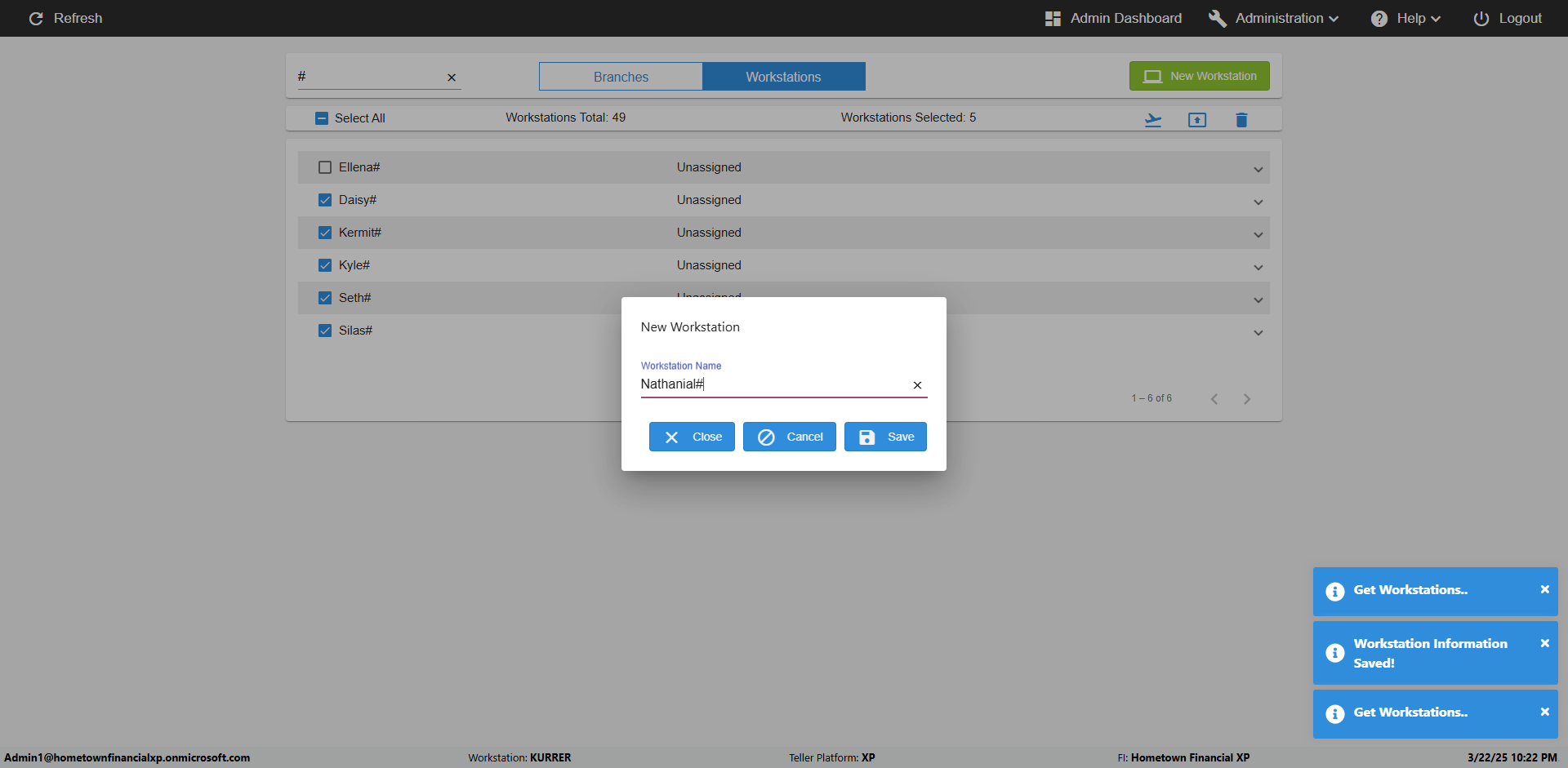
Task: Click the New Workstation button
Action: [x=1199, y=76]
